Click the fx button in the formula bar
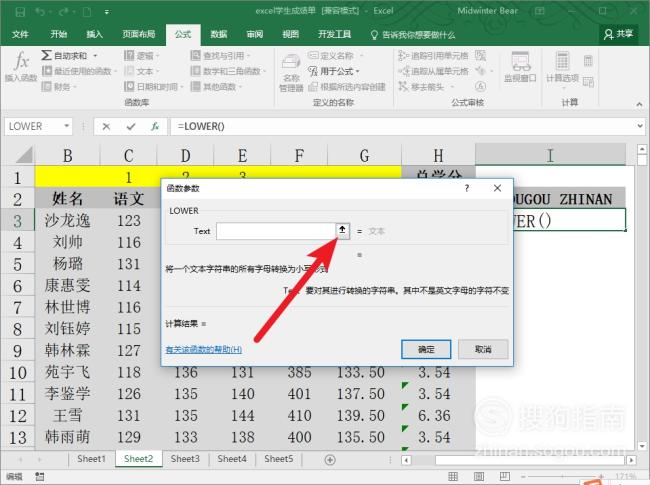 [155, 126]
